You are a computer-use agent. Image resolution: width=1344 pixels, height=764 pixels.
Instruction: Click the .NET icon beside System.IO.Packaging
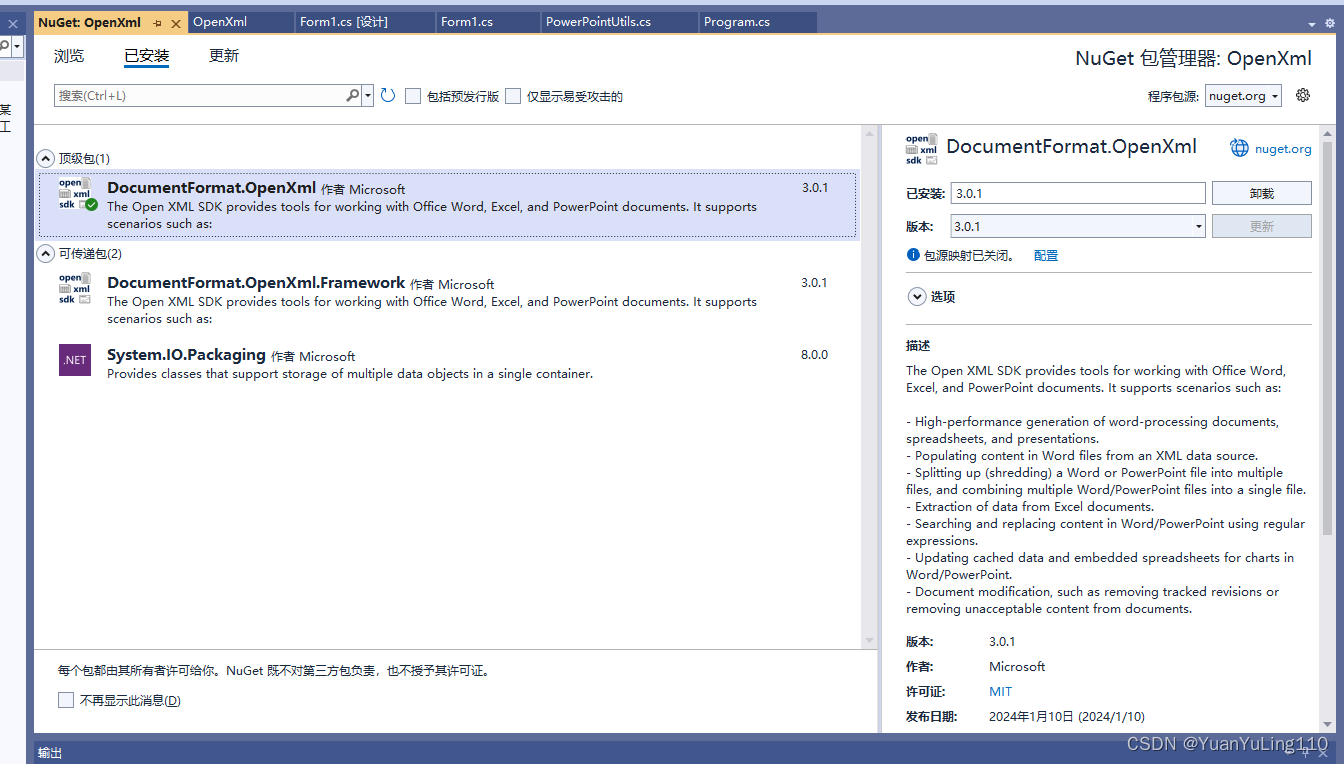[74, 360]
